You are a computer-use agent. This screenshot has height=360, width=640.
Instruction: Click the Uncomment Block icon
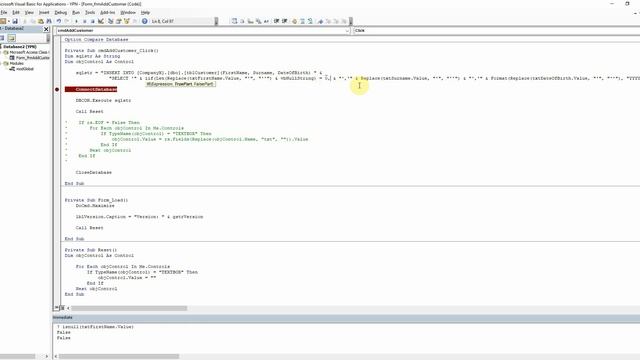click(x=311, y=21)
